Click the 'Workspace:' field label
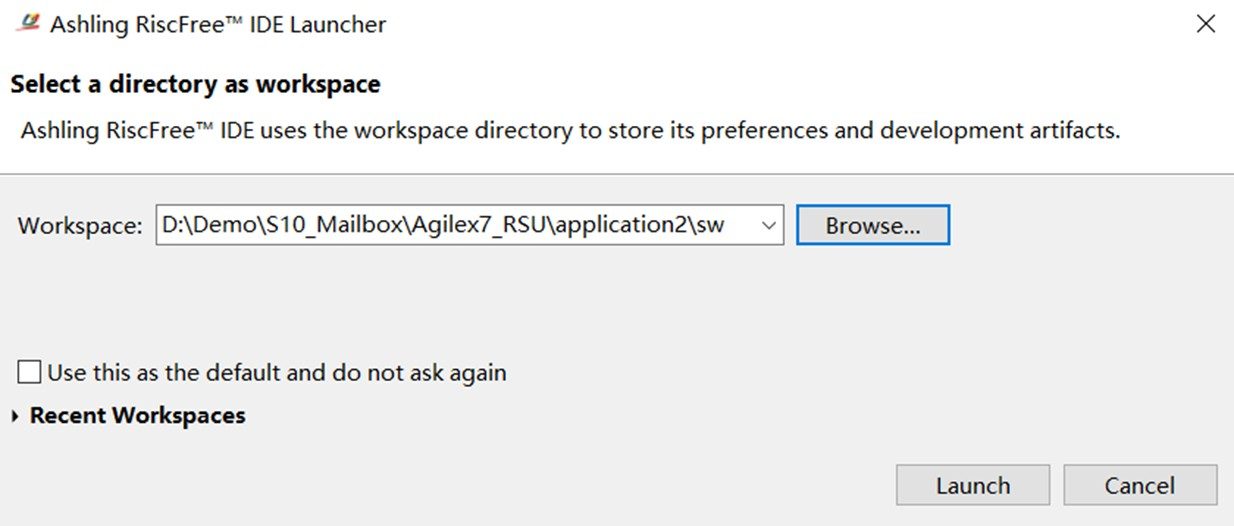Image resolution: width=1234 pixels, height=526 pixels. click(x=80, y=226)
